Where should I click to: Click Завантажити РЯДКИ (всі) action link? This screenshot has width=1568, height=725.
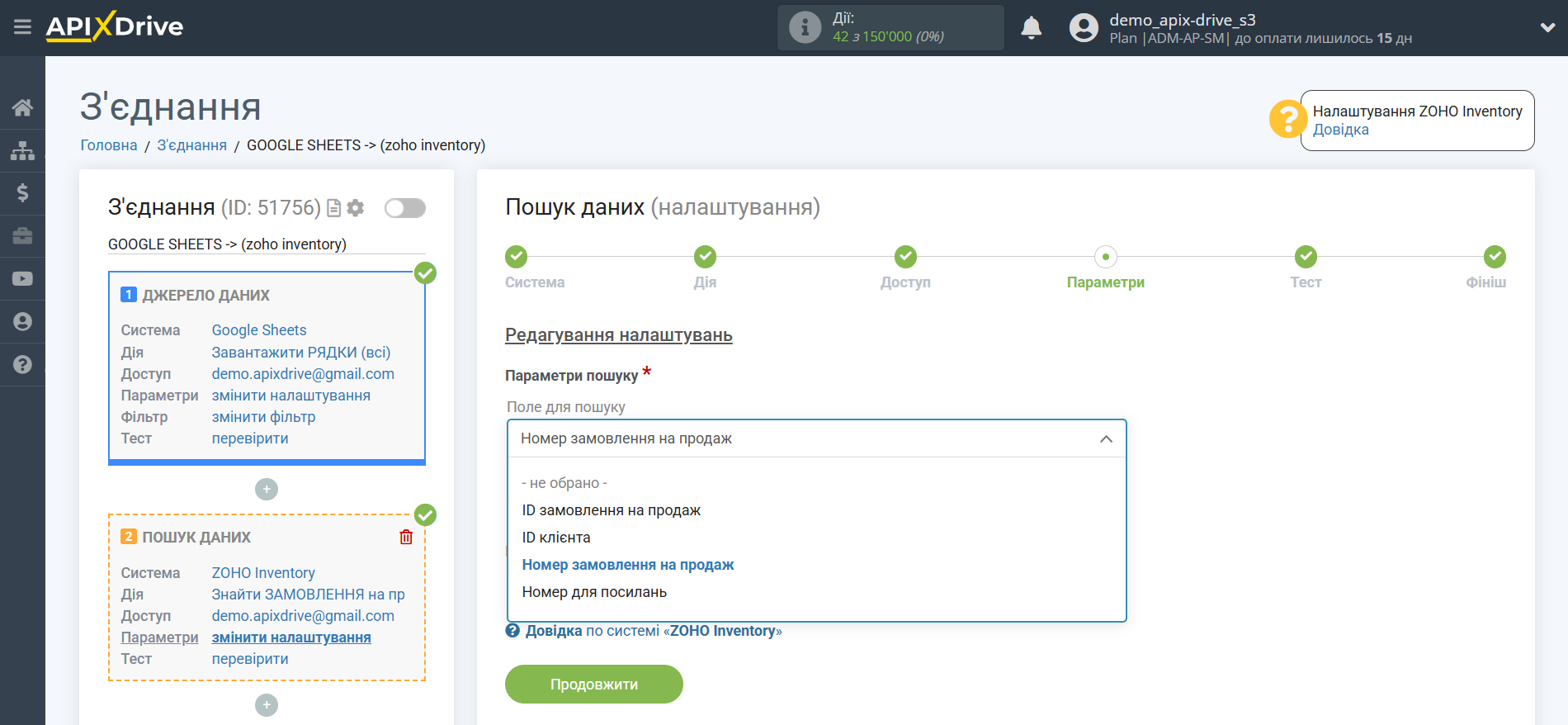click(x=301, y=353)
